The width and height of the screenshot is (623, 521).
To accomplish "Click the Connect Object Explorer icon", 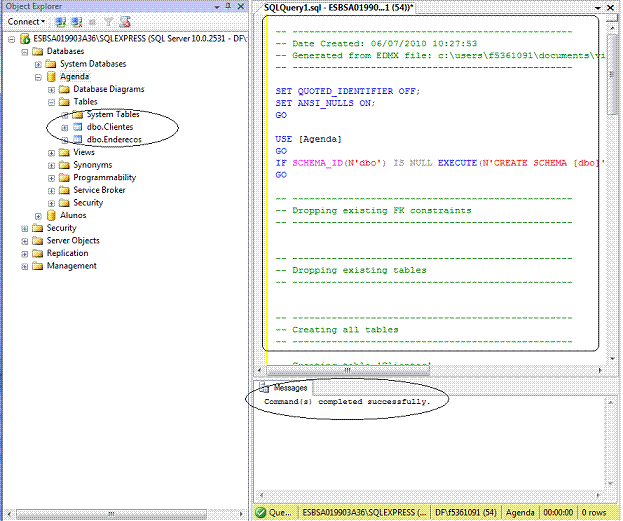I will 60,22.
